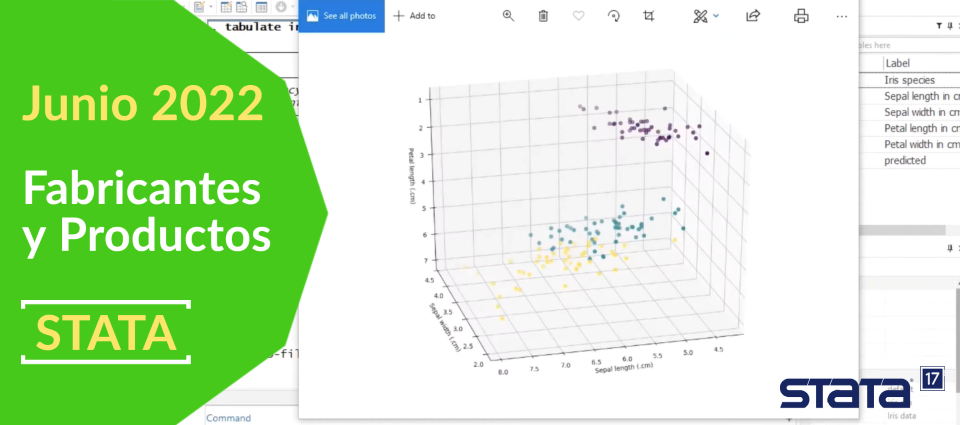
Task: Select the predicted variable row
Action: point(910,160)
